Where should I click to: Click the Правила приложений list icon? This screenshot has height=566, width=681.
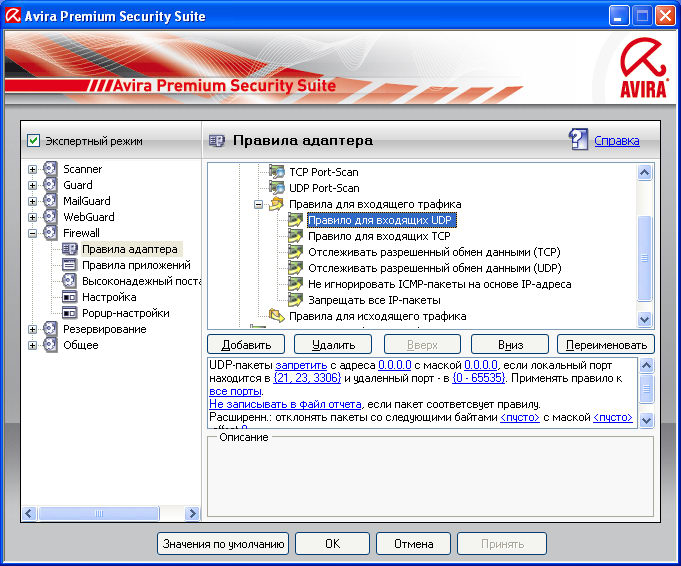tap(69, 265)
